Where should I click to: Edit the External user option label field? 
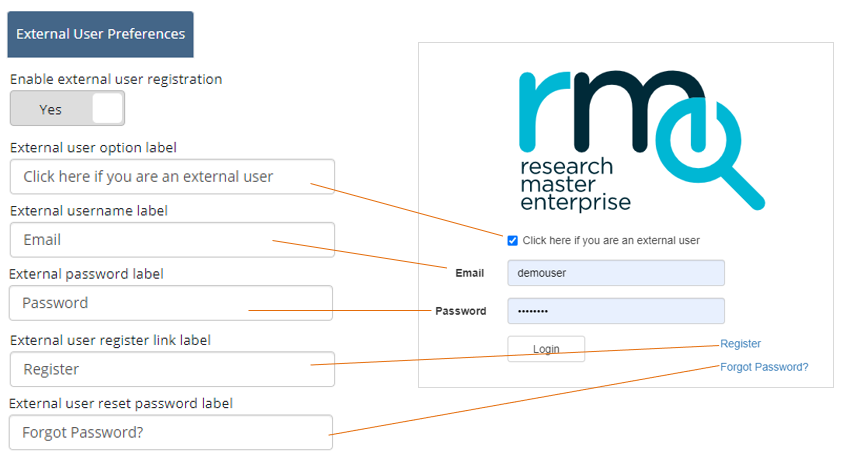click(x=172, y=176)
